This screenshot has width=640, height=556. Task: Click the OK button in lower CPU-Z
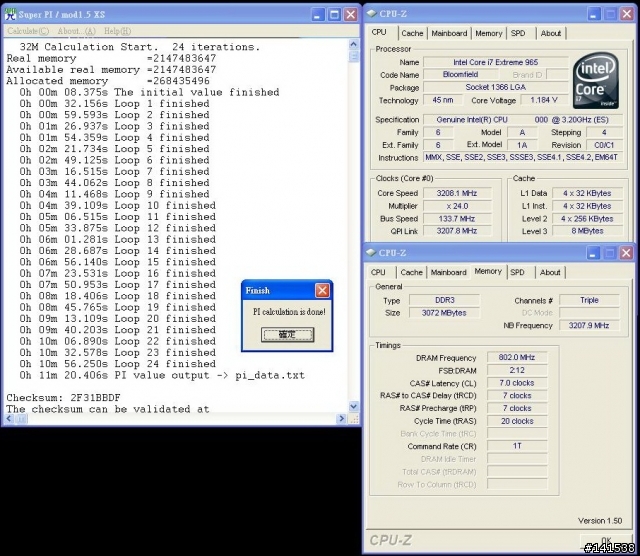tap(607, 540)
